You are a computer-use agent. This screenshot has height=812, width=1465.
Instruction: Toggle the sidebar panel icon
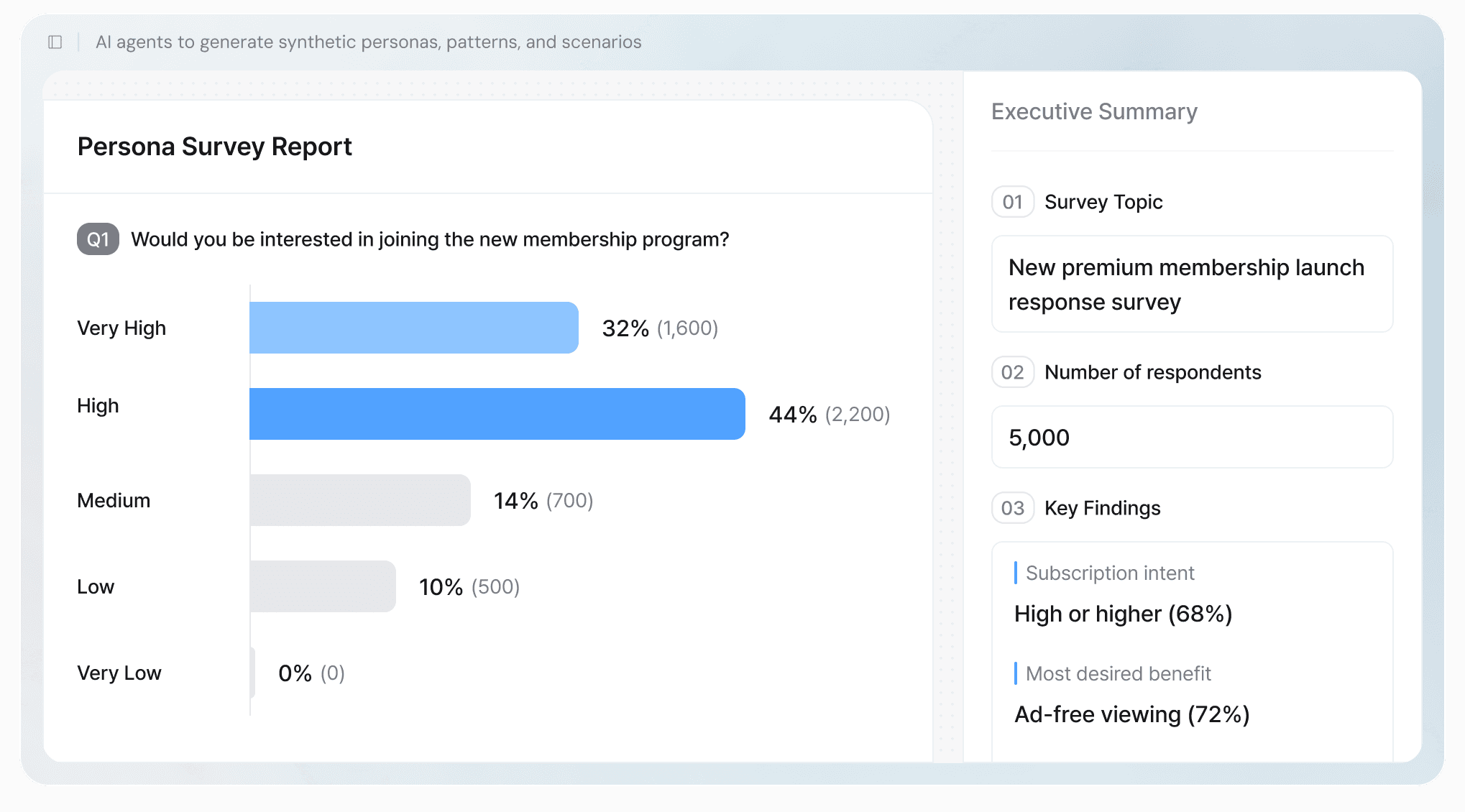tap(55, 42)
